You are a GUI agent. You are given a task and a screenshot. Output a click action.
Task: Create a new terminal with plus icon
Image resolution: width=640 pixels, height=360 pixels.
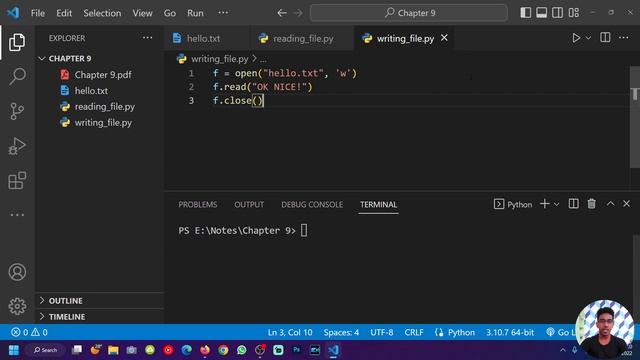(544, 204)
